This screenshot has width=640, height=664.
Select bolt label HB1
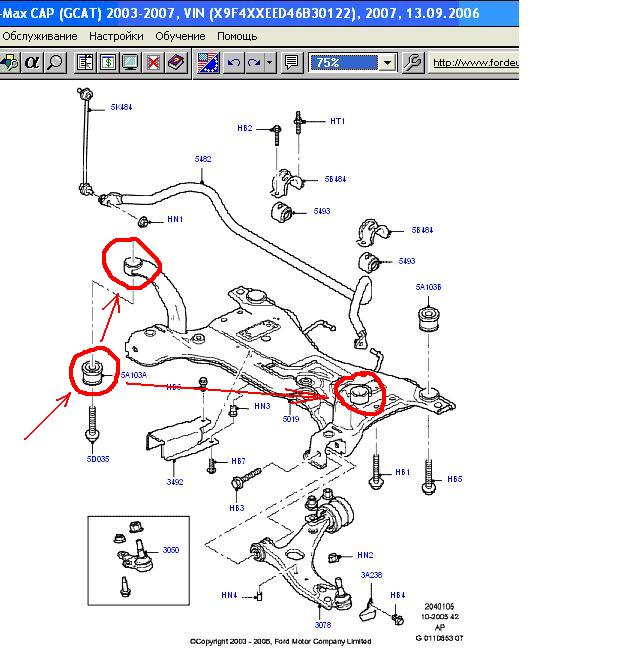(x=402, y=472)
